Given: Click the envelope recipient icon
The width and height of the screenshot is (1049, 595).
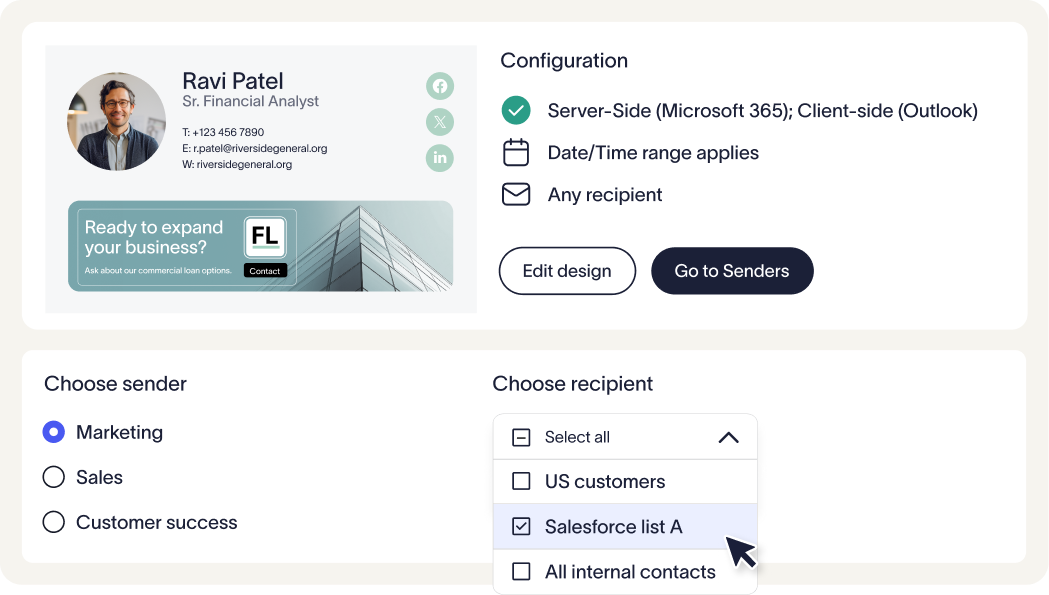Looking at the screenshot, I should tap(515, 195).
